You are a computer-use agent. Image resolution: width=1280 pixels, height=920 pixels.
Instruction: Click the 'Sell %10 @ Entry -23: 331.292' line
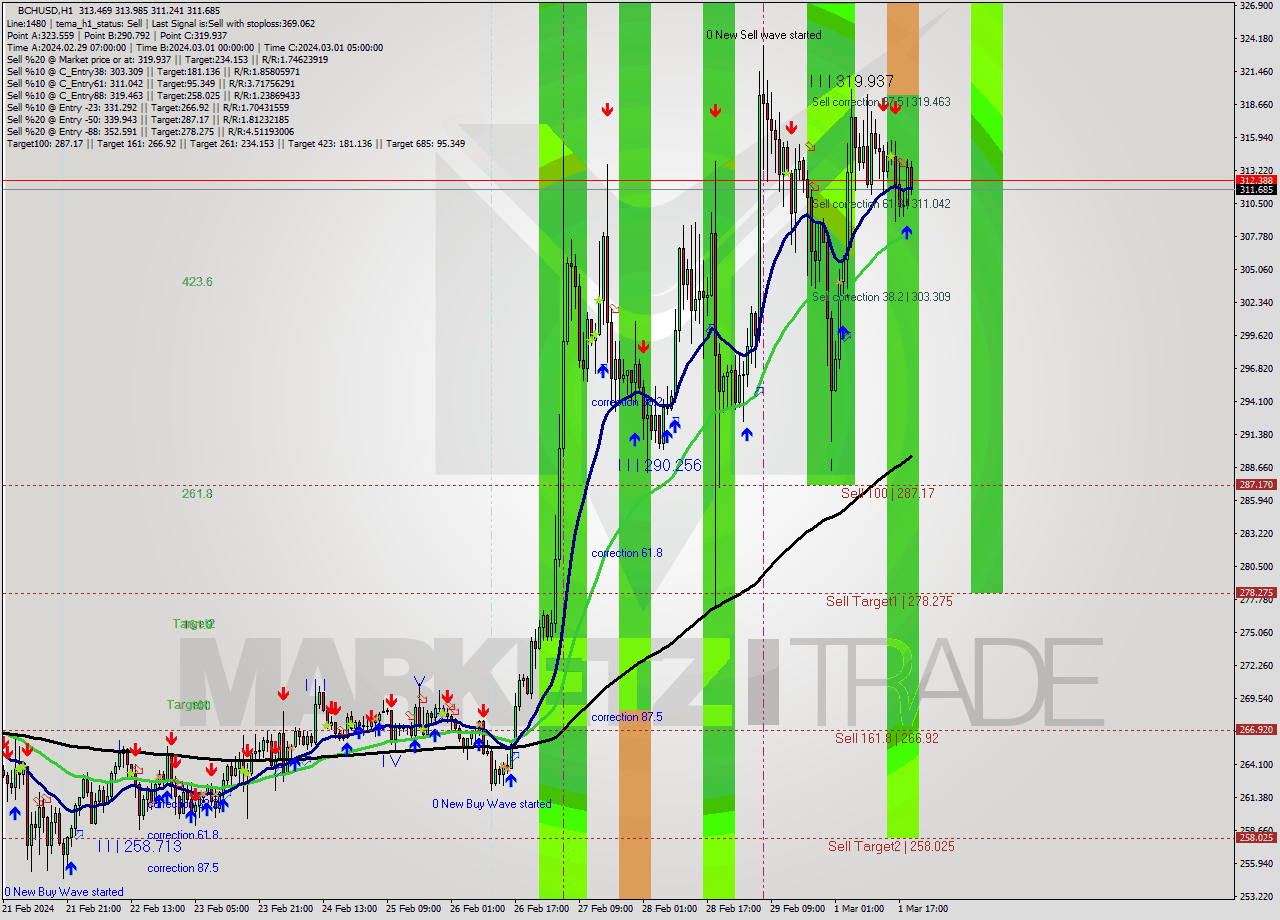click(148, 107)
